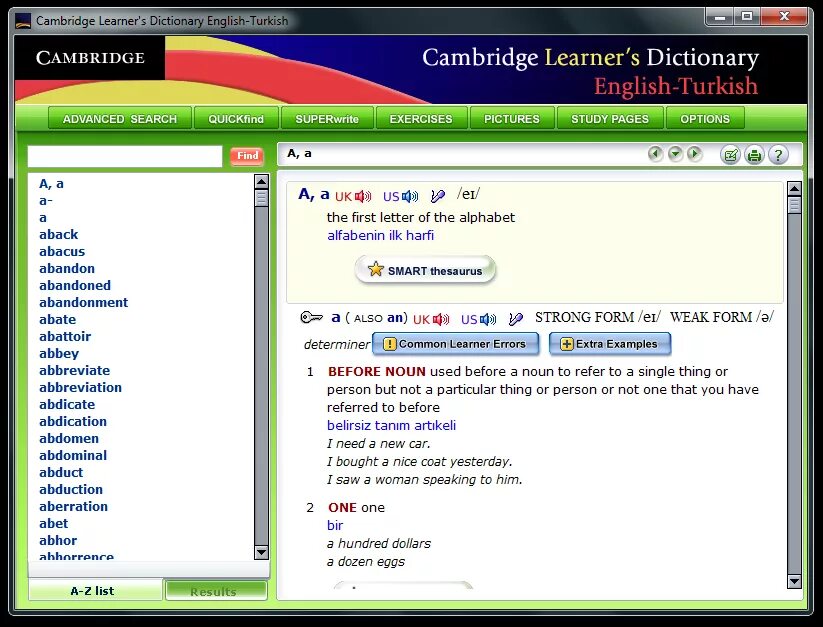823x627 pixels.
Task: Click the search input field
Action: (125, 156)
